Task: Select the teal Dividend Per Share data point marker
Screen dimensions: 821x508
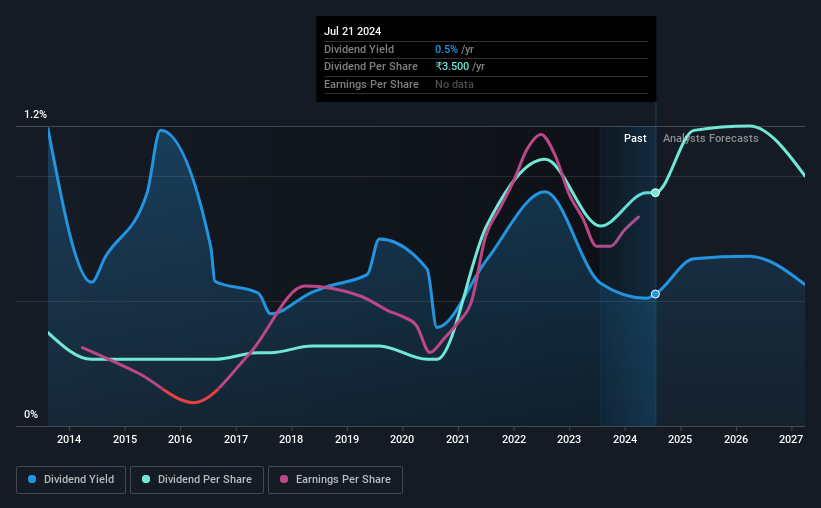Action: tap(655, 193)
